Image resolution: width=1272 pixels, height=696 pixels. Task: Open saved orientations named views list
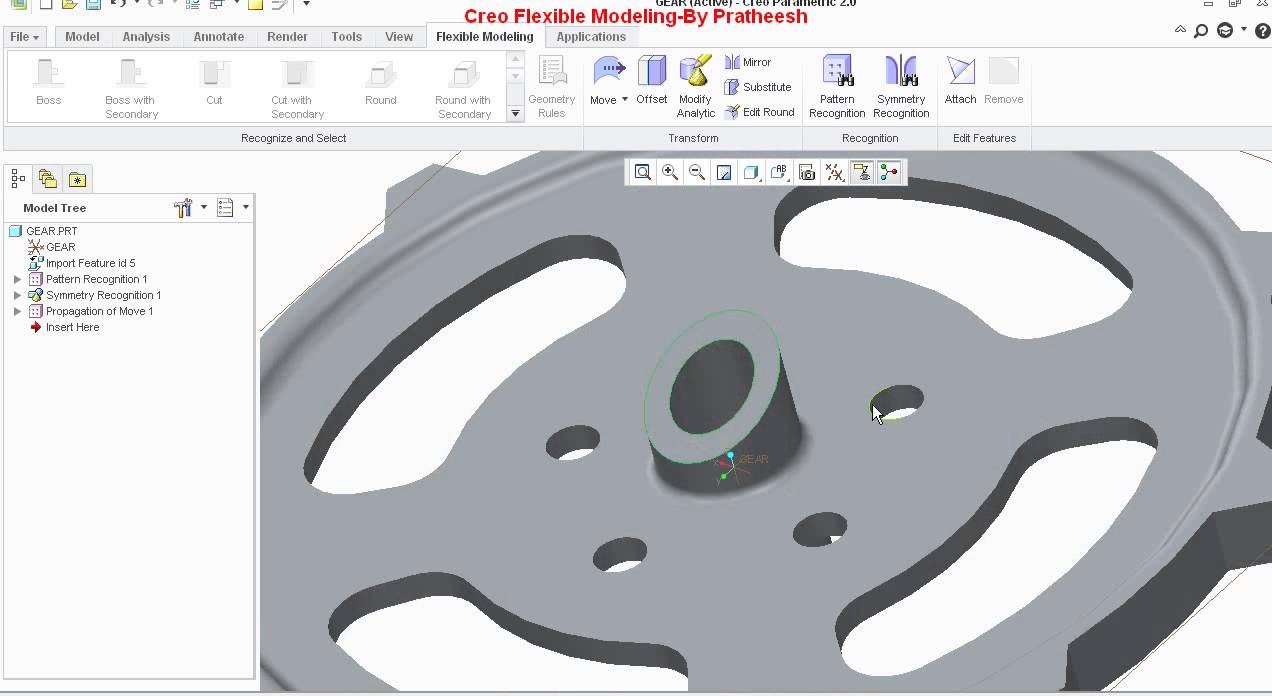click(x=780, y=173)
